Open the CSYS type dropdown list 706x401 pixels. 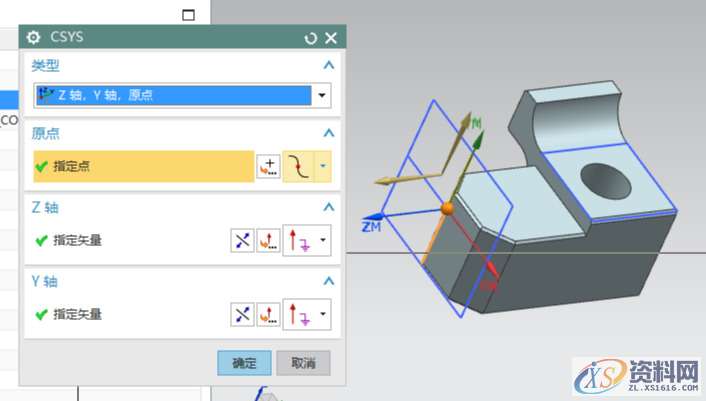point(322,96)
